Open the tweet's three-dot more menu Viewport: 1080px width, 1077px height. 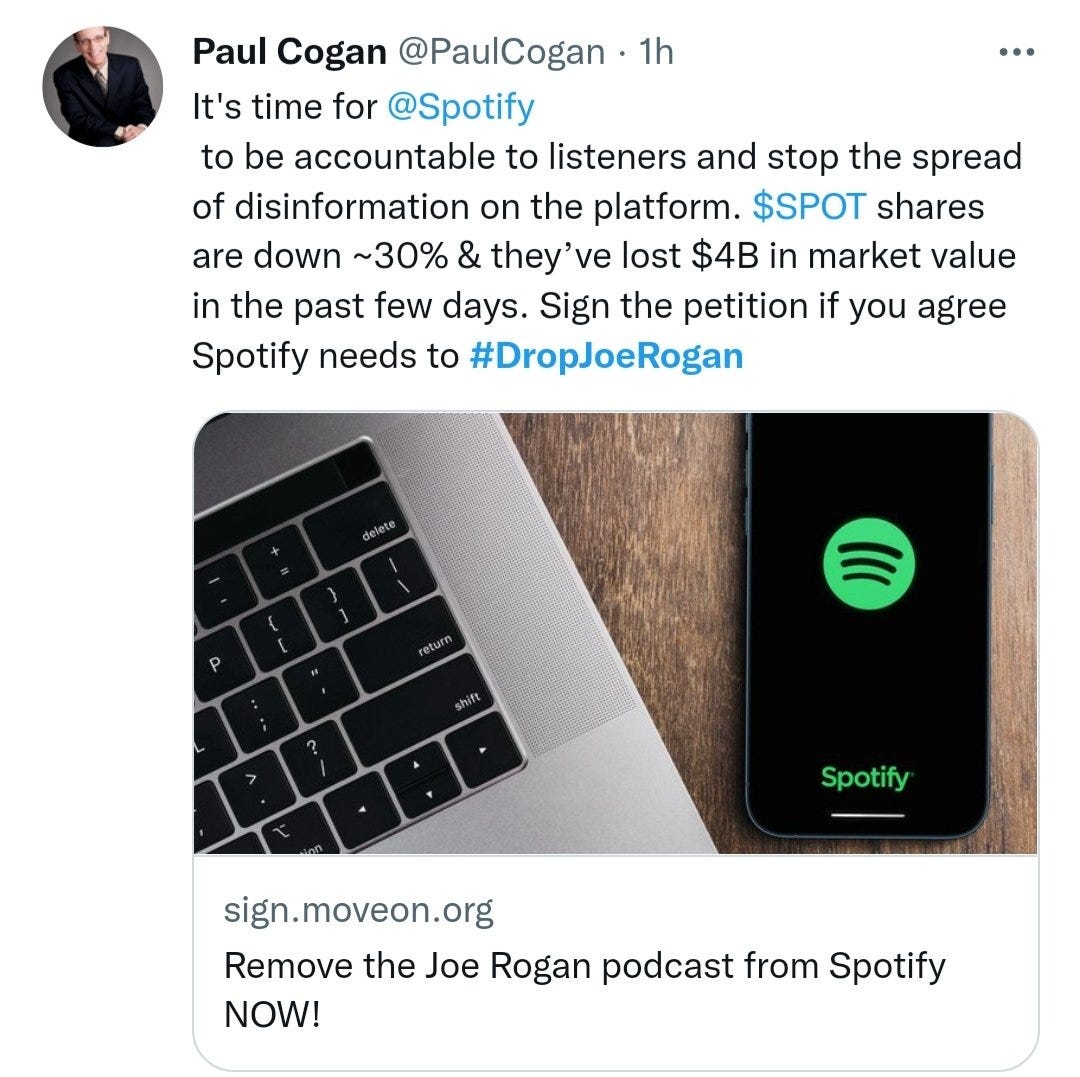coord(1017,52)
